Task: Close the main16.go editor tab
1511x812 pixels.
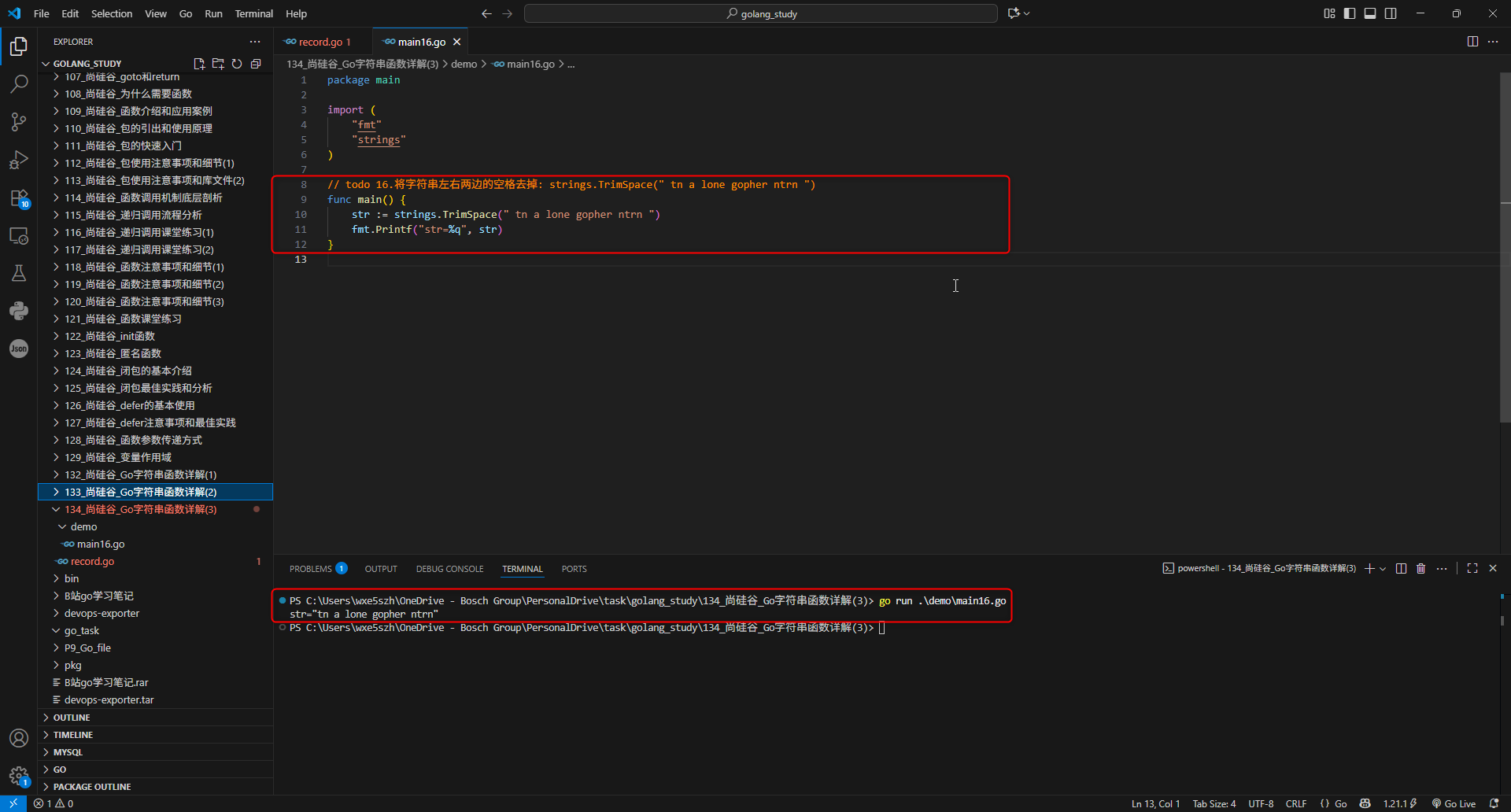Action: coord(456,42)
